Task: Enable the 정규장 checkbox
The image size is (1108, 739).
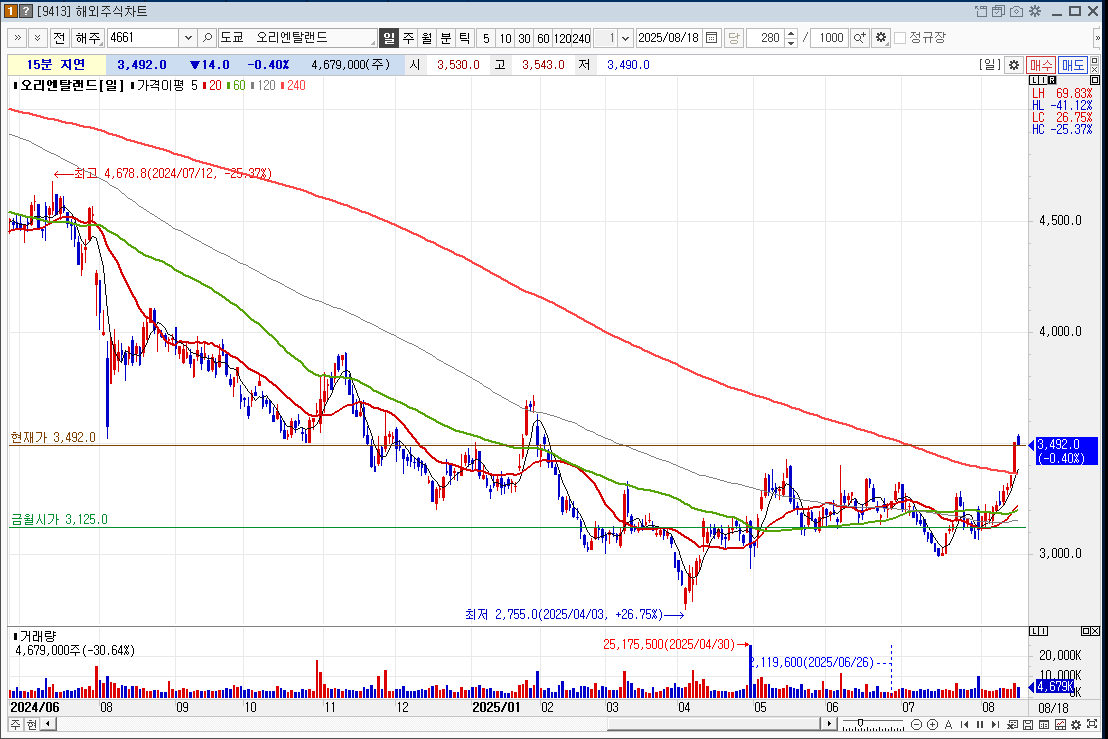Action: point(900,38)
